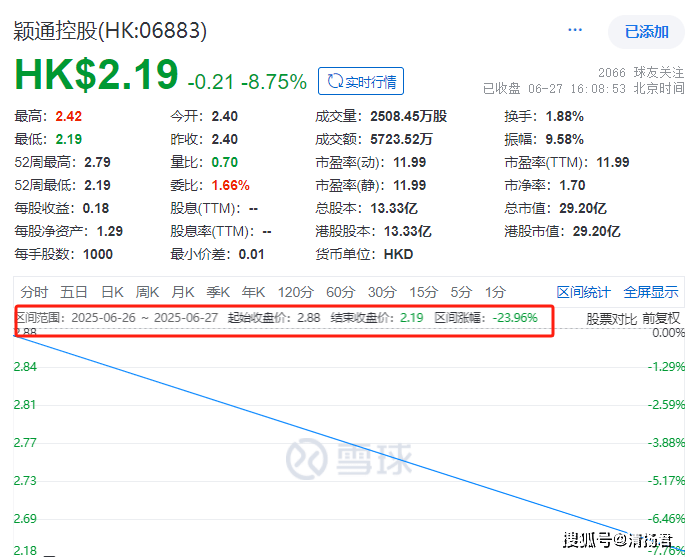The height and width of the screenshot is (557, 687).
Task: Open the 季K chart tab
Action: click(x=218, y=292)
